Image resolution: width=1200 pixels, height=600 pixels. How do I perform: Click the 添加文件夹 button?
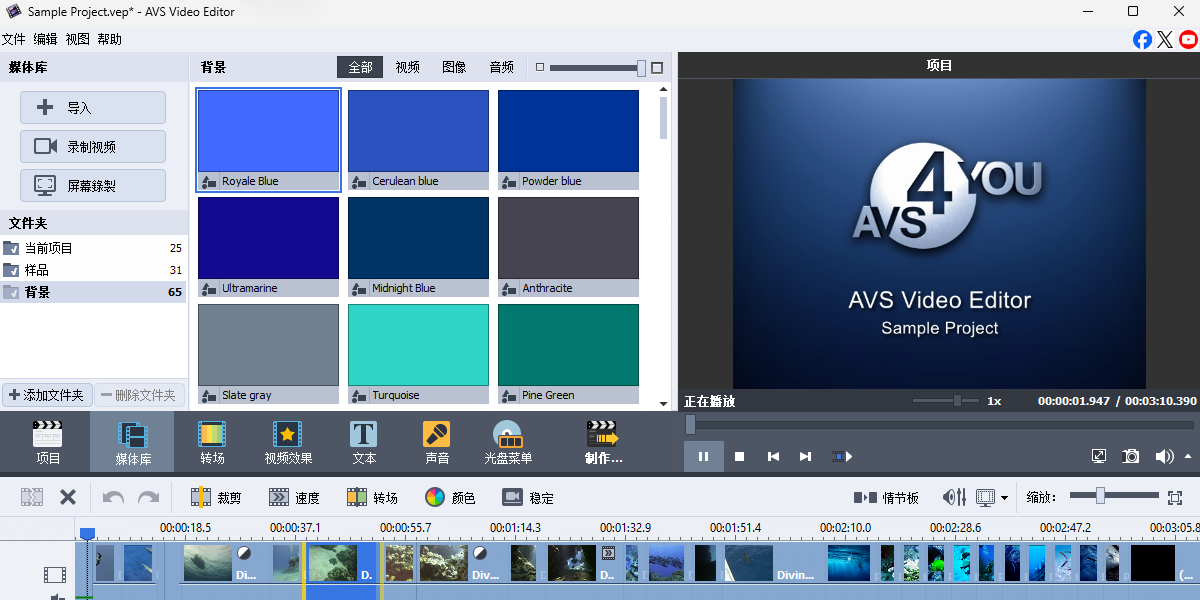(47, 395)
